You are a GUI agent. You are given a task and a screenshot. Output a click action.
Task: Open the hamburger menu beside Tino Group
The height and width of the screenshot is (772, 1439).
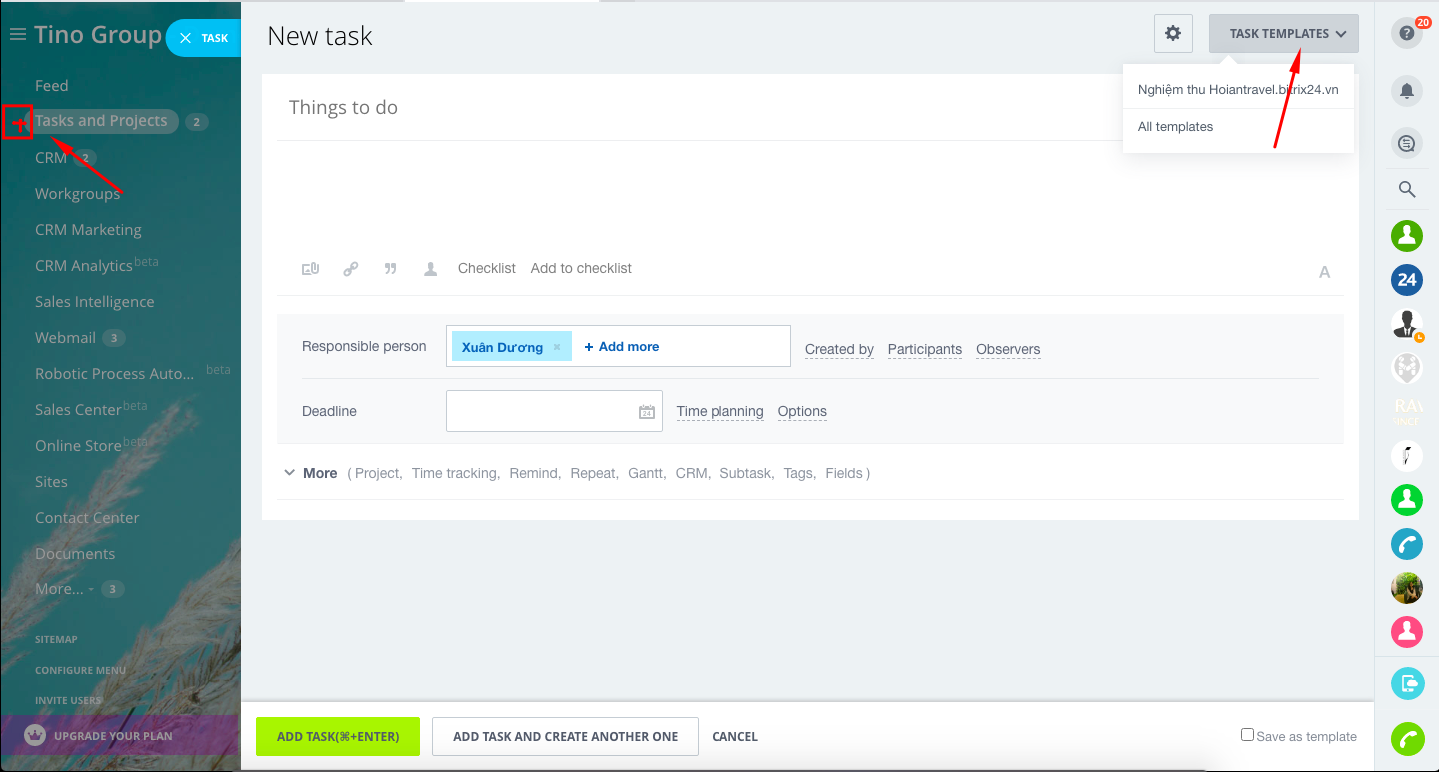pos(17,35)
